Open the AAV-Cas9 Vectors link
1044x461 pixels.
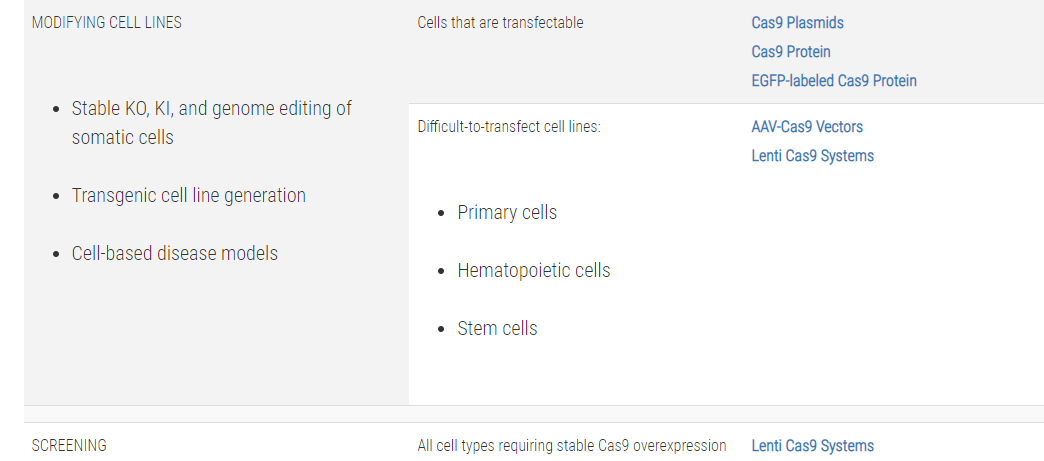coord(807,127)
